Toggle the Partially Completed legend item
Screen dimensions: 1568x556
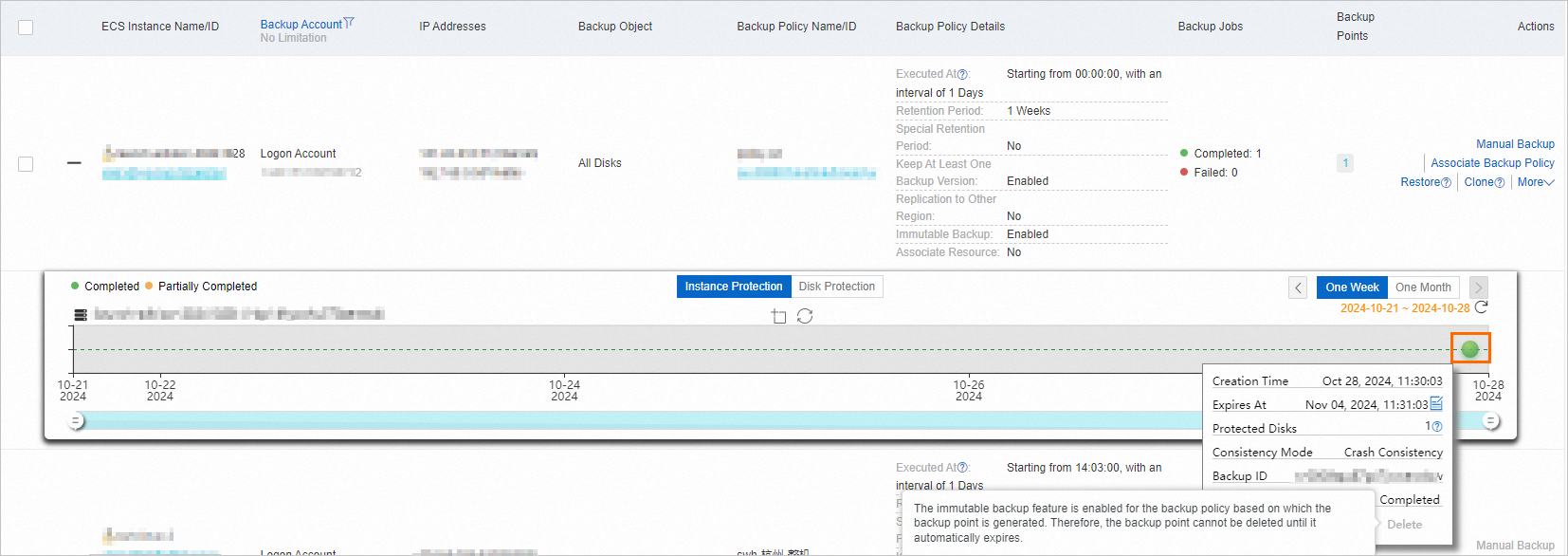pos(201,287)
